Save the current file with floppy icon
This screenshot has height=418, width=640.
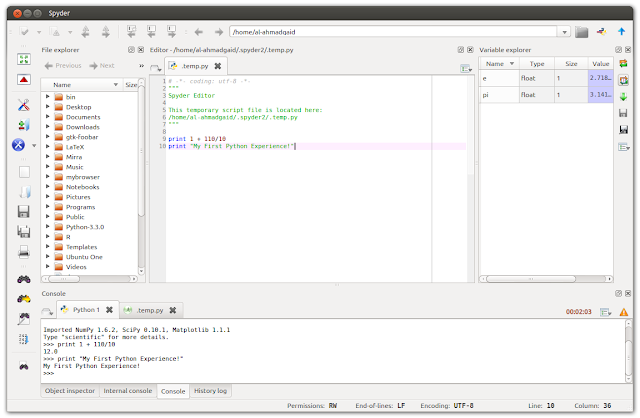tap(24, 211)
